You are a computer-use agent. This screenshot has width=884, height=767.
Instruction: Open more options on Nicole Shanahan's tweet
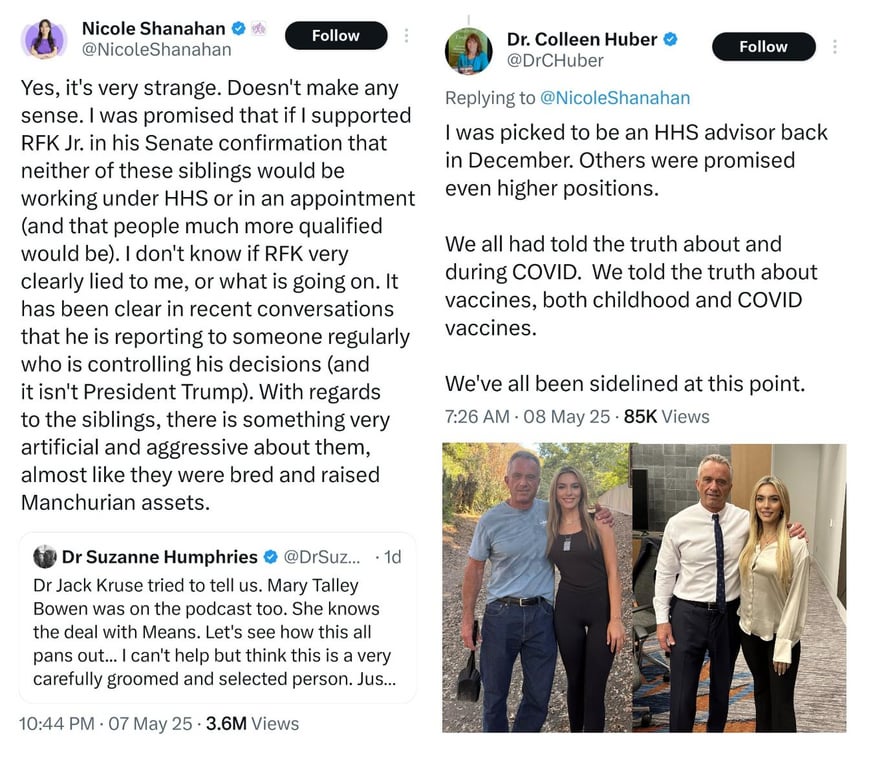point(406,36)
